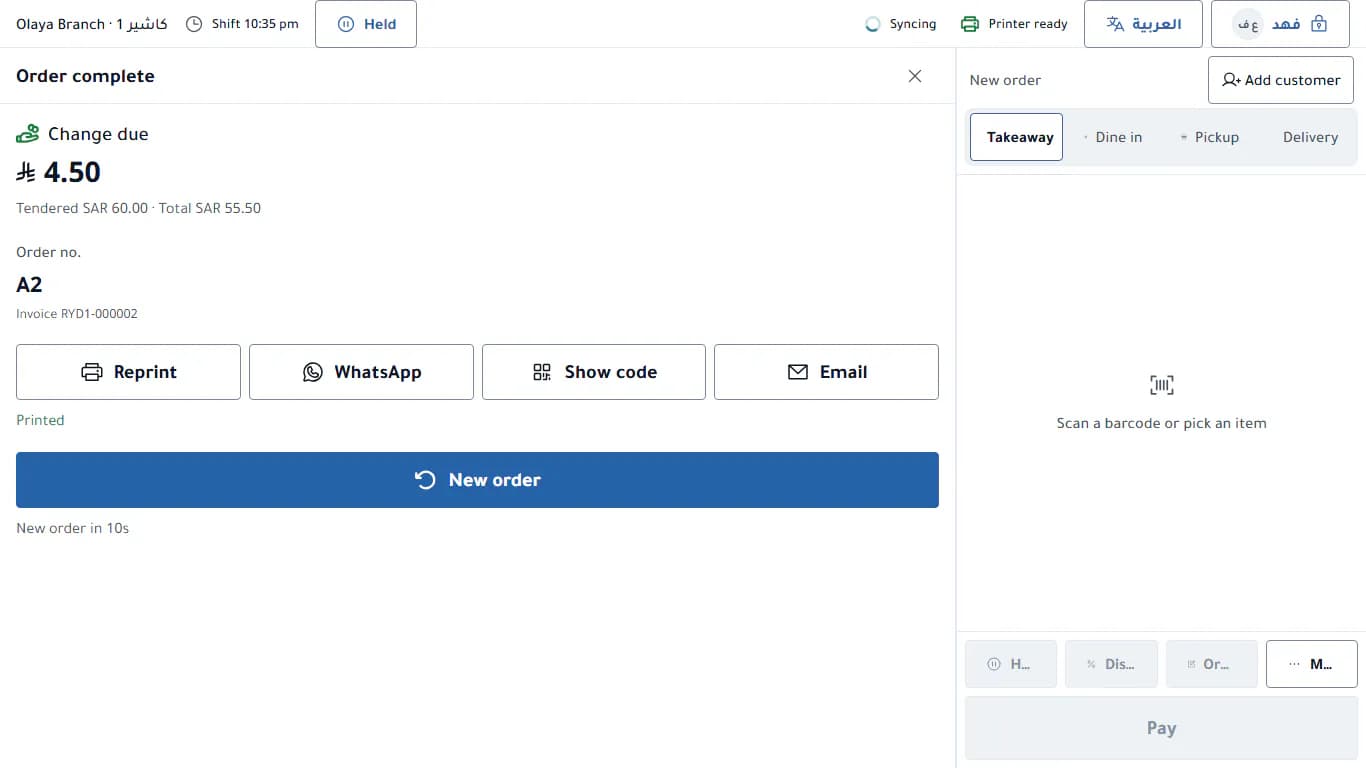Click the 'Scan a barcode or pick an item' text
This screenshot has width=1366, height=768.
pyautogui.click(x=1161, y=423)
